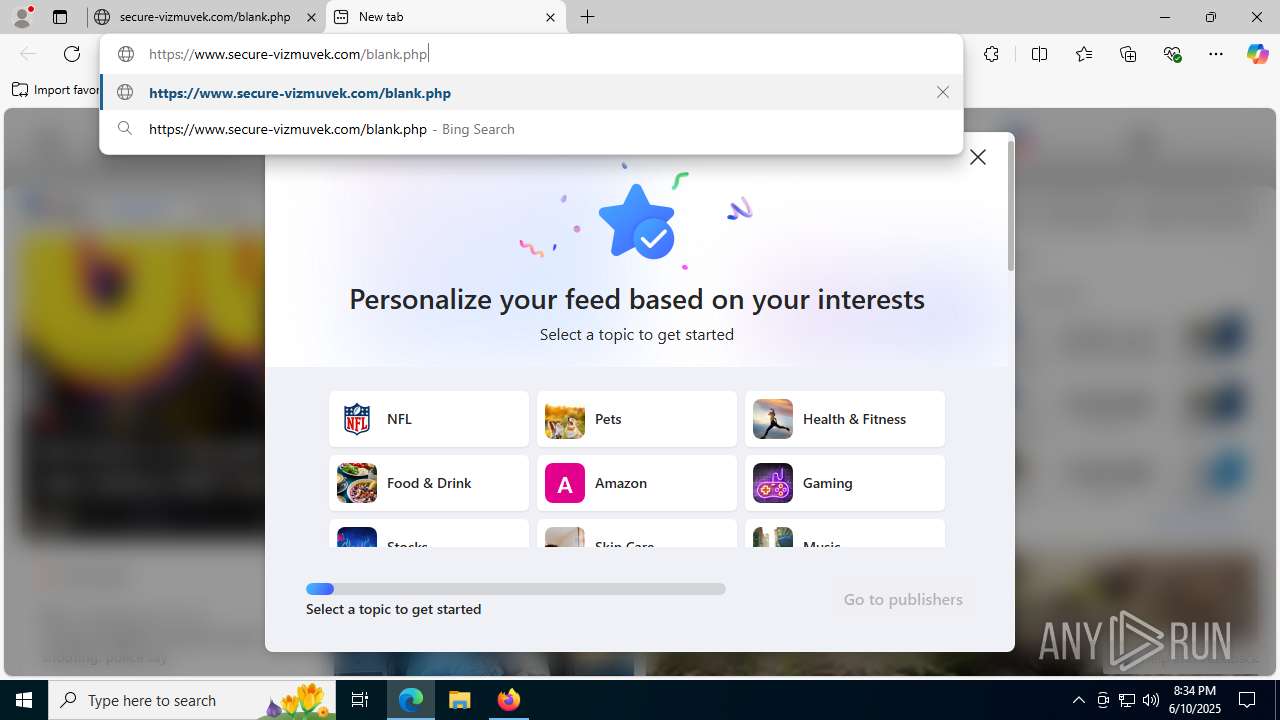Open Microsoft Edge from taskbar
Screen dimensions: 1280x720
[x=411, y=700]
